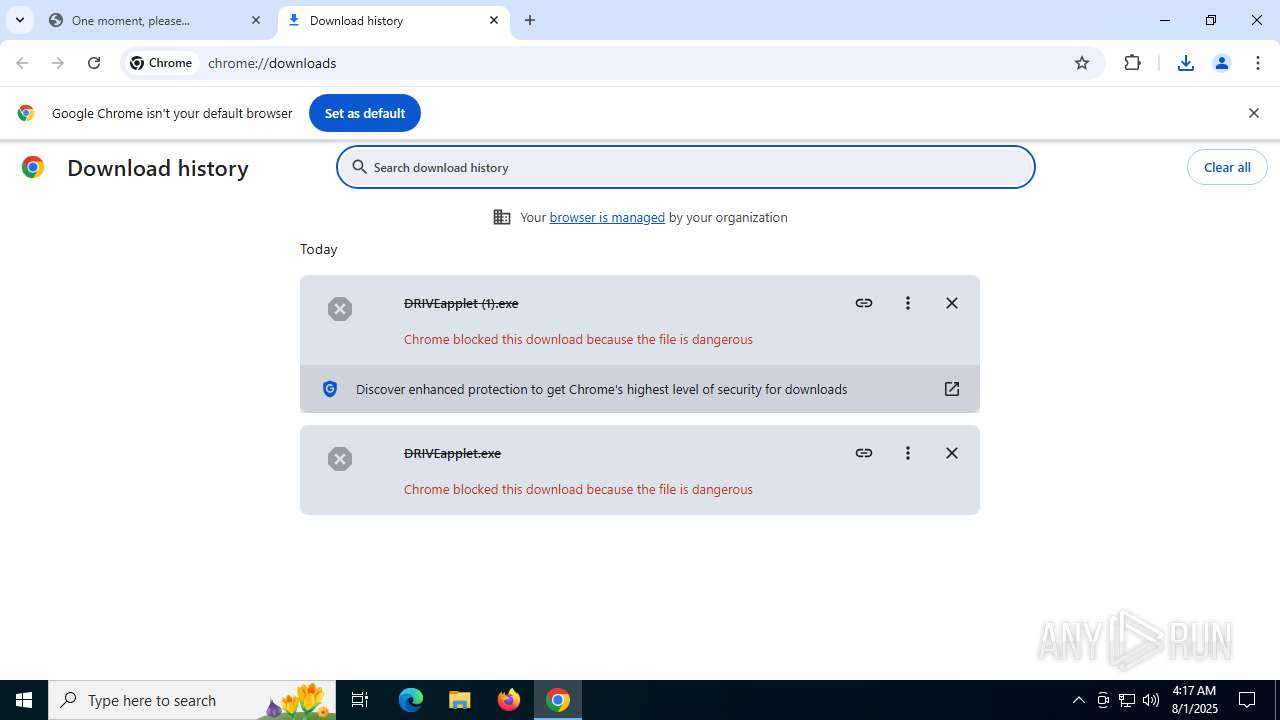
Task: Copy download link for DRIVEapplet.exe
Action: tap(864, 453)
